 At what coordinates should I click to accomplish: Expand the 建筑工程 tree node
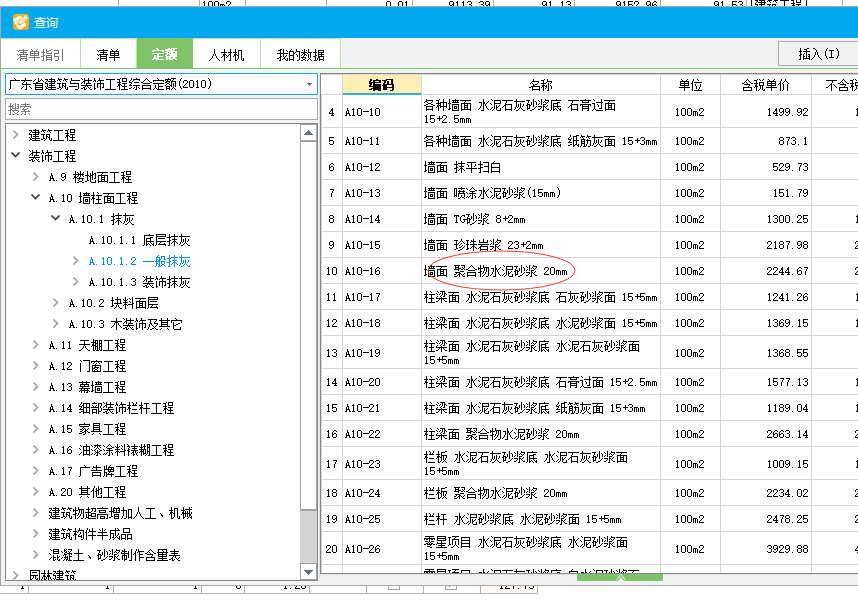click(16, 135)
